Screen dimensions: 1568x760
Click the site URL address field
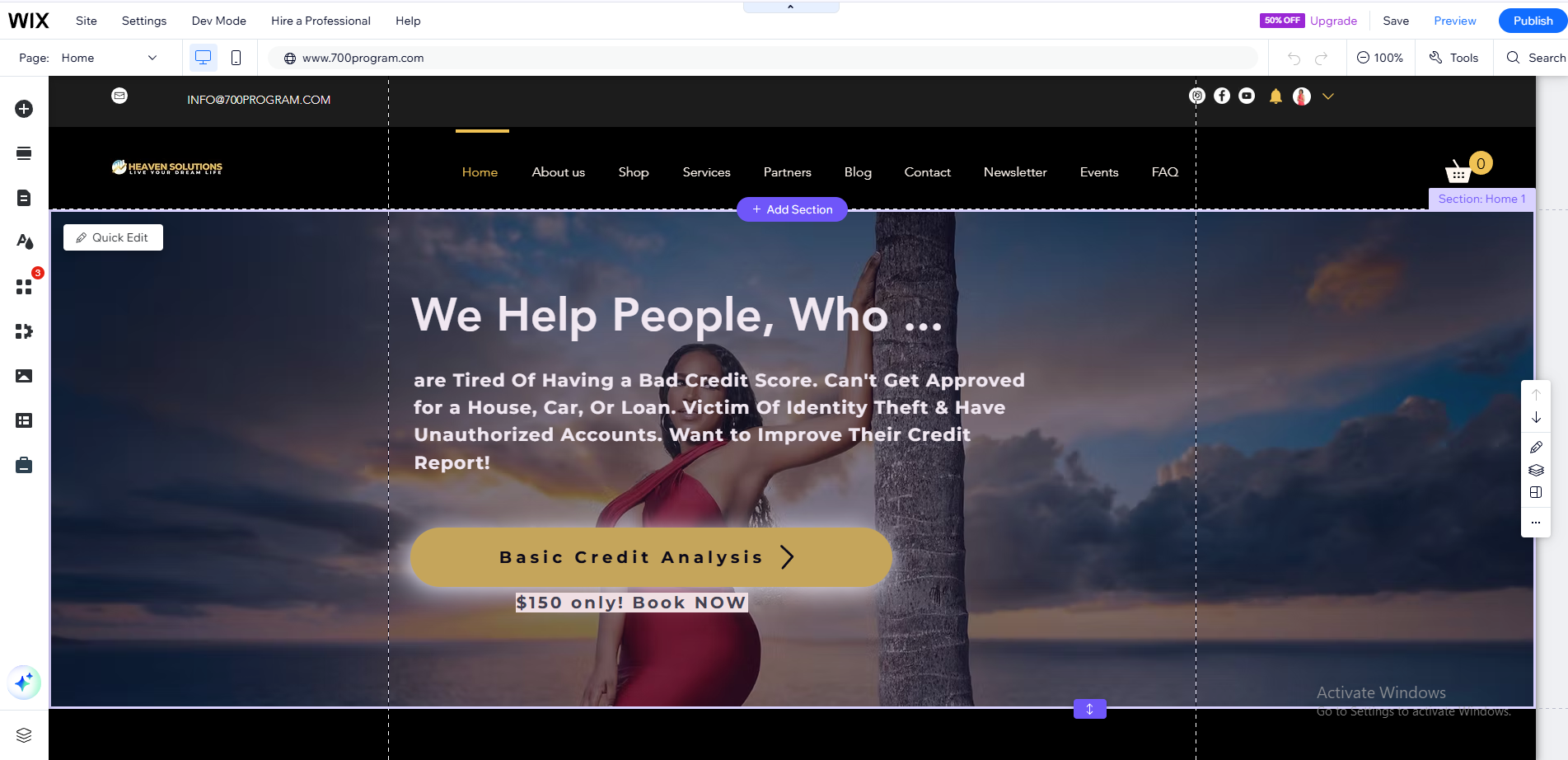click(762, 58)
